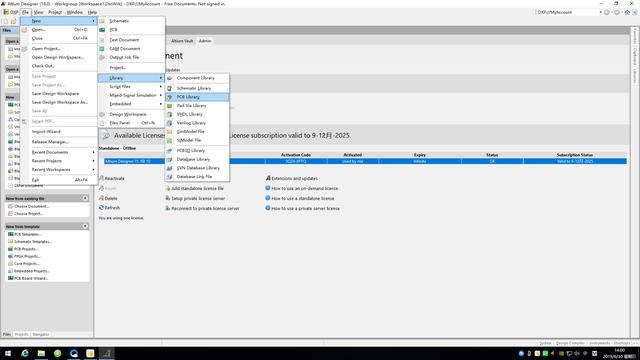Click the Output Job File icon

point(102,57)
